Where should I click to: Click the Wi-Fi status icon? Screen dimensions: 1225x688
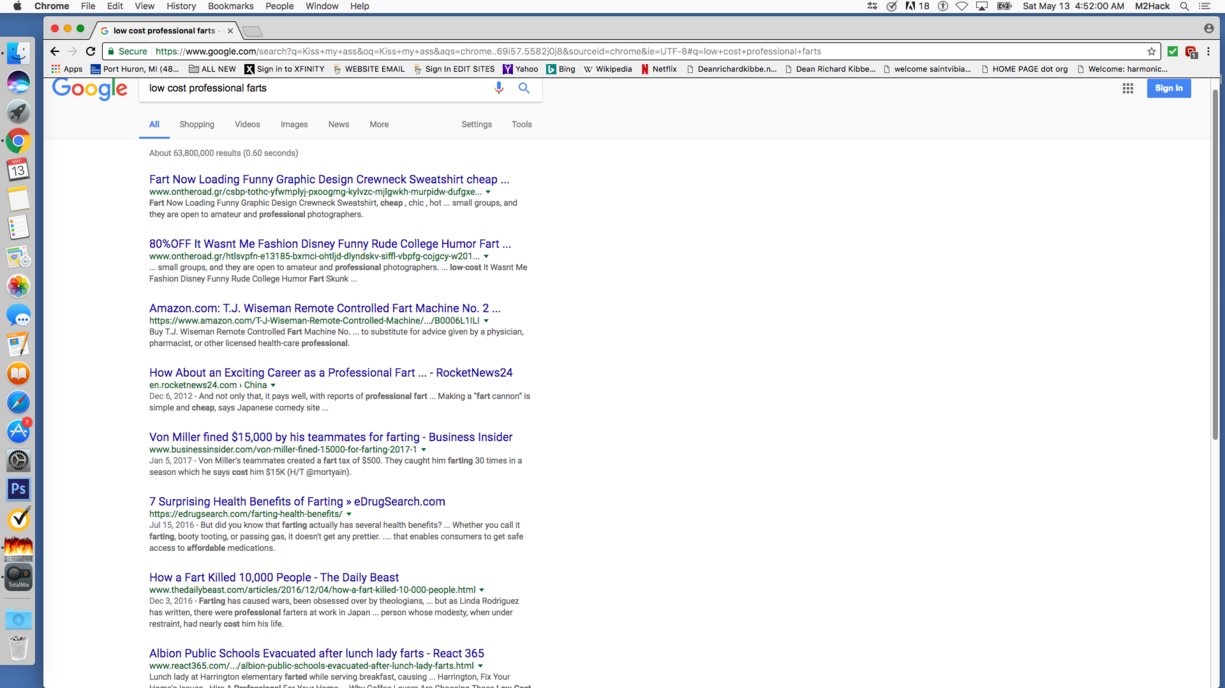point(962,6)
